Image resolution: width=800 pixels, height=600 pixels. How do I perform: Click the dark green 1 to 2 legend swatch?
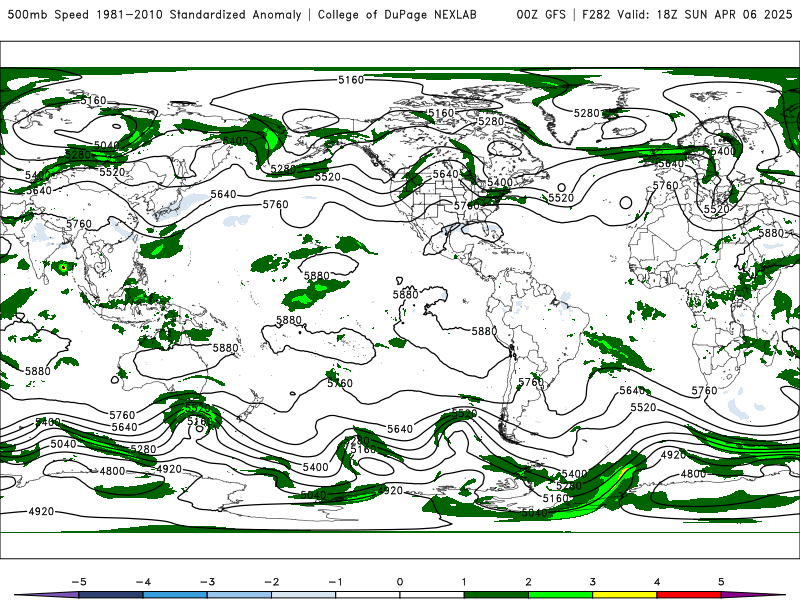click(496, 595)
